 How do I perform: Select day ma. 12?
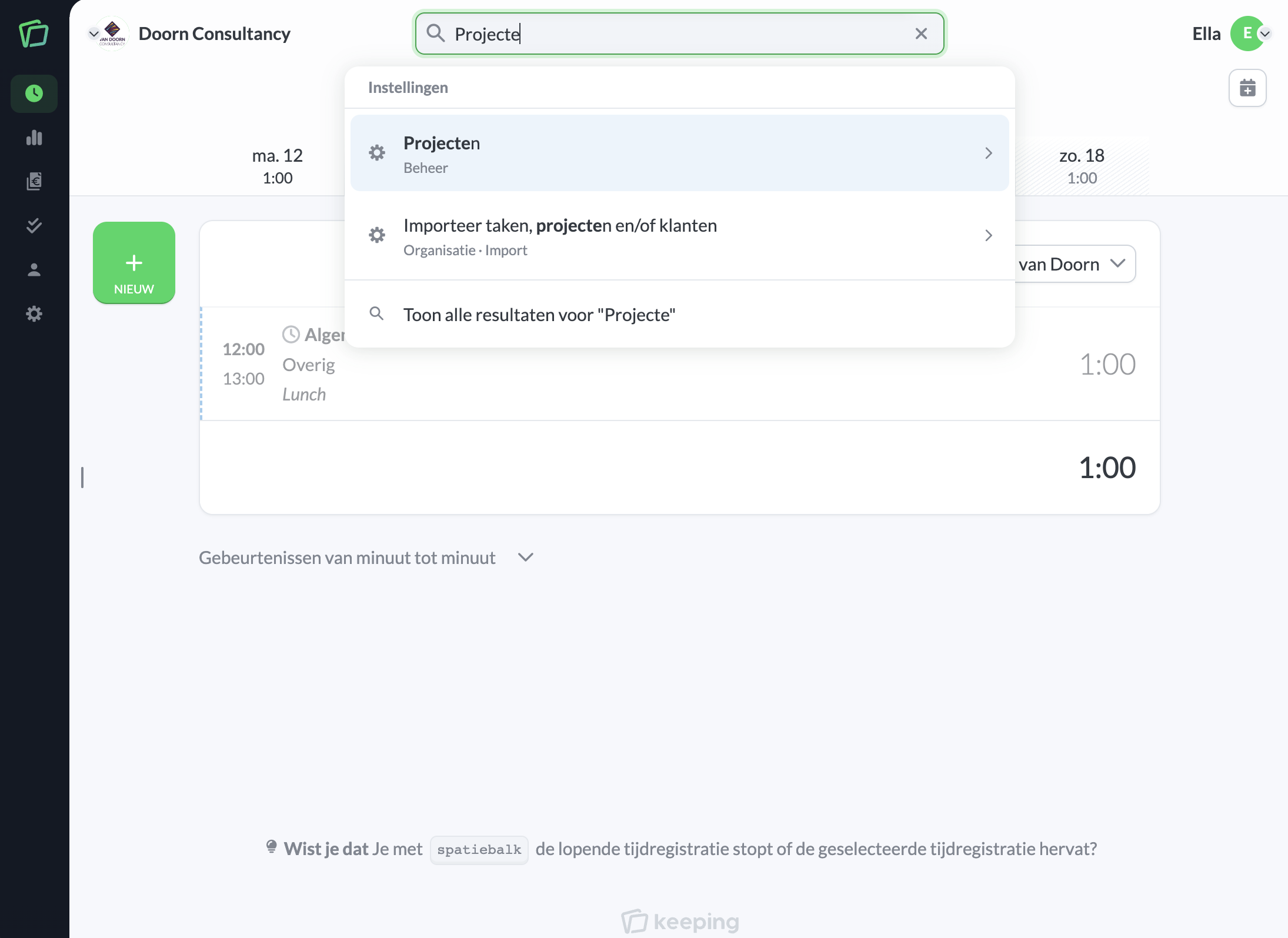pyautogui.click(x=277, y=166)
